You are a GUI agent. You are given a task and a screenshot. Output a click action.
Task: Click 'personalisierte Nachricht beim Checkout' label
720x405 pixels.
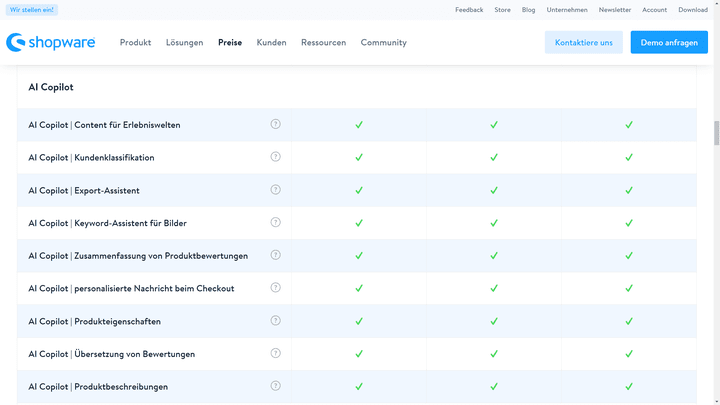point(154,288)
